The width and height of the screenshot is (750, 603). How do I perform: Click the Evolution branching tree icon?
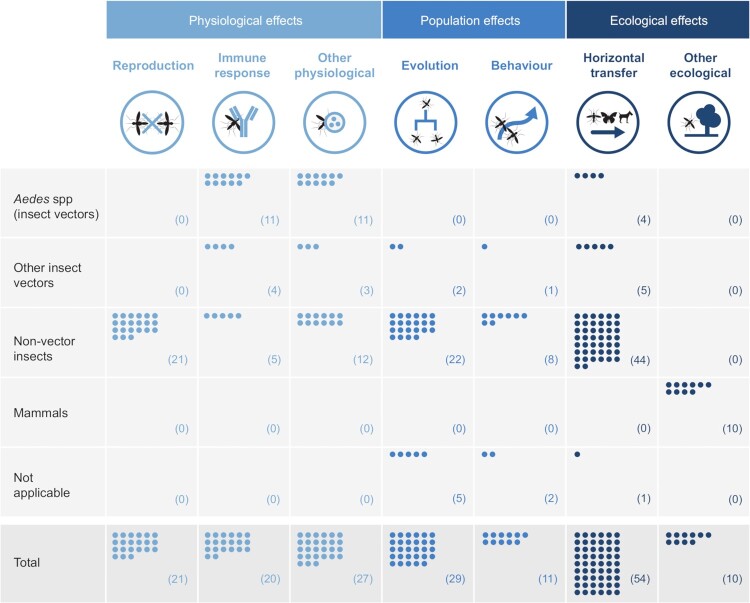(425, 122)
